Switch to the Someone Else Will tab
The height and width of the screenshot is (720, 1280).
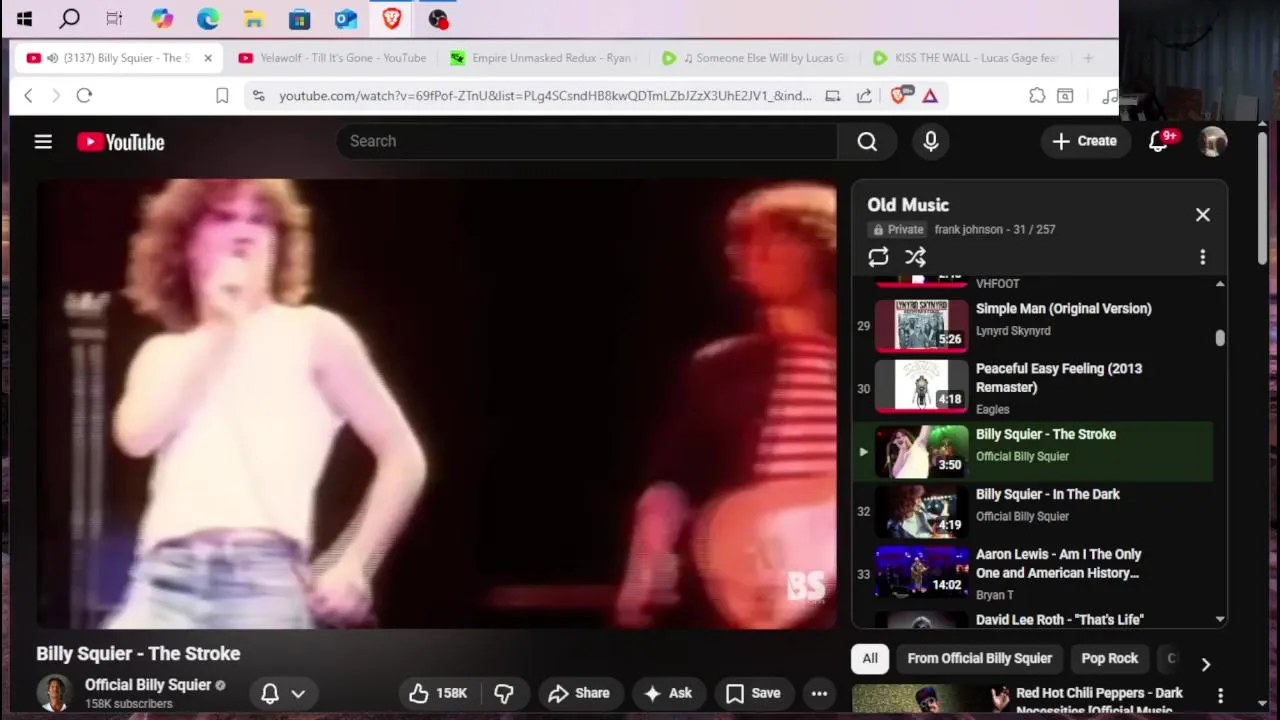pyautogui.click(x=756, y=58)
